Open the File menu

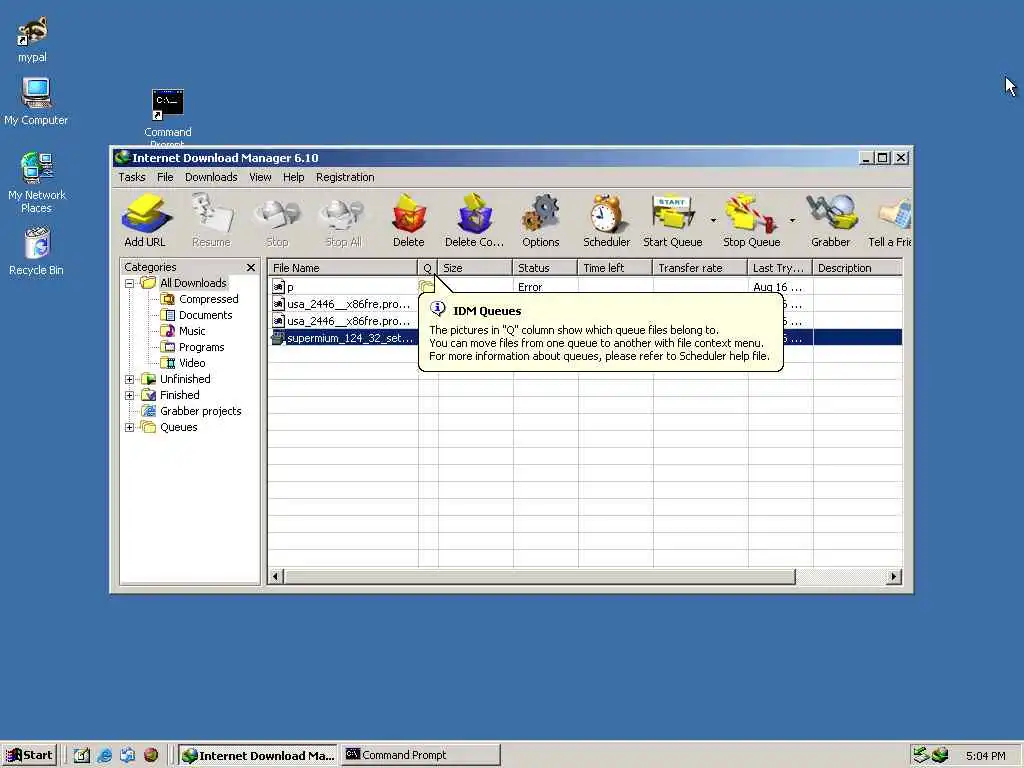coord(165,177)
